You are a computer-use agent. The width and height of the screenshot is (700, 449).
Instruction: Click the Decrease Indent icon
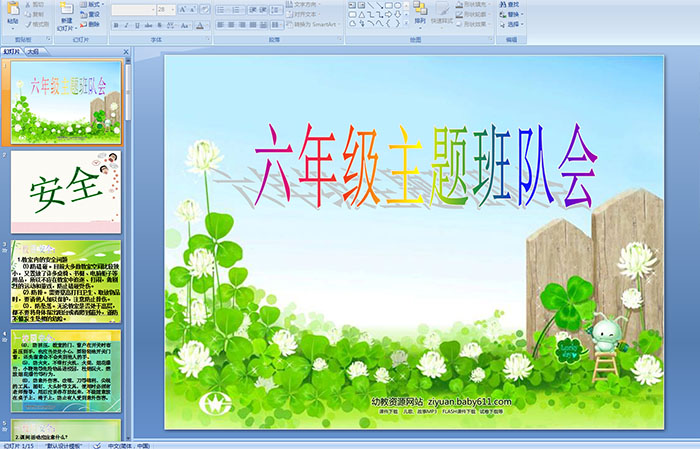coord(253,10)
